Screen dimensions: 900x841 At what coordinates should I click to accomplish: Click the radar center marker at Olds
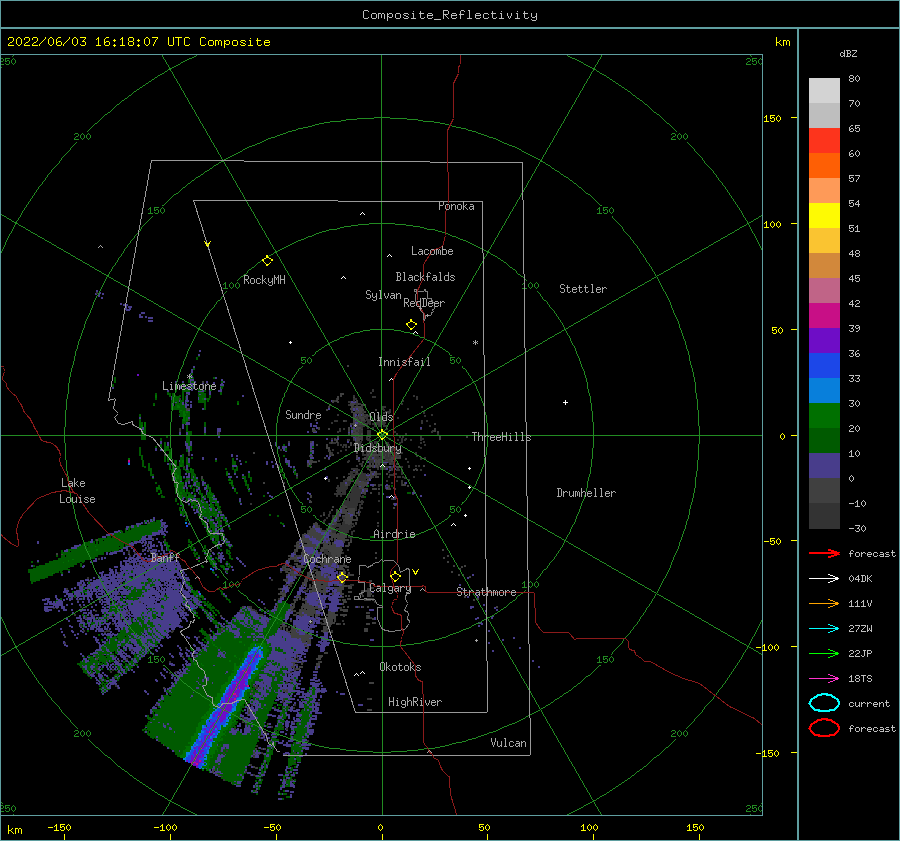coord(382,435)
